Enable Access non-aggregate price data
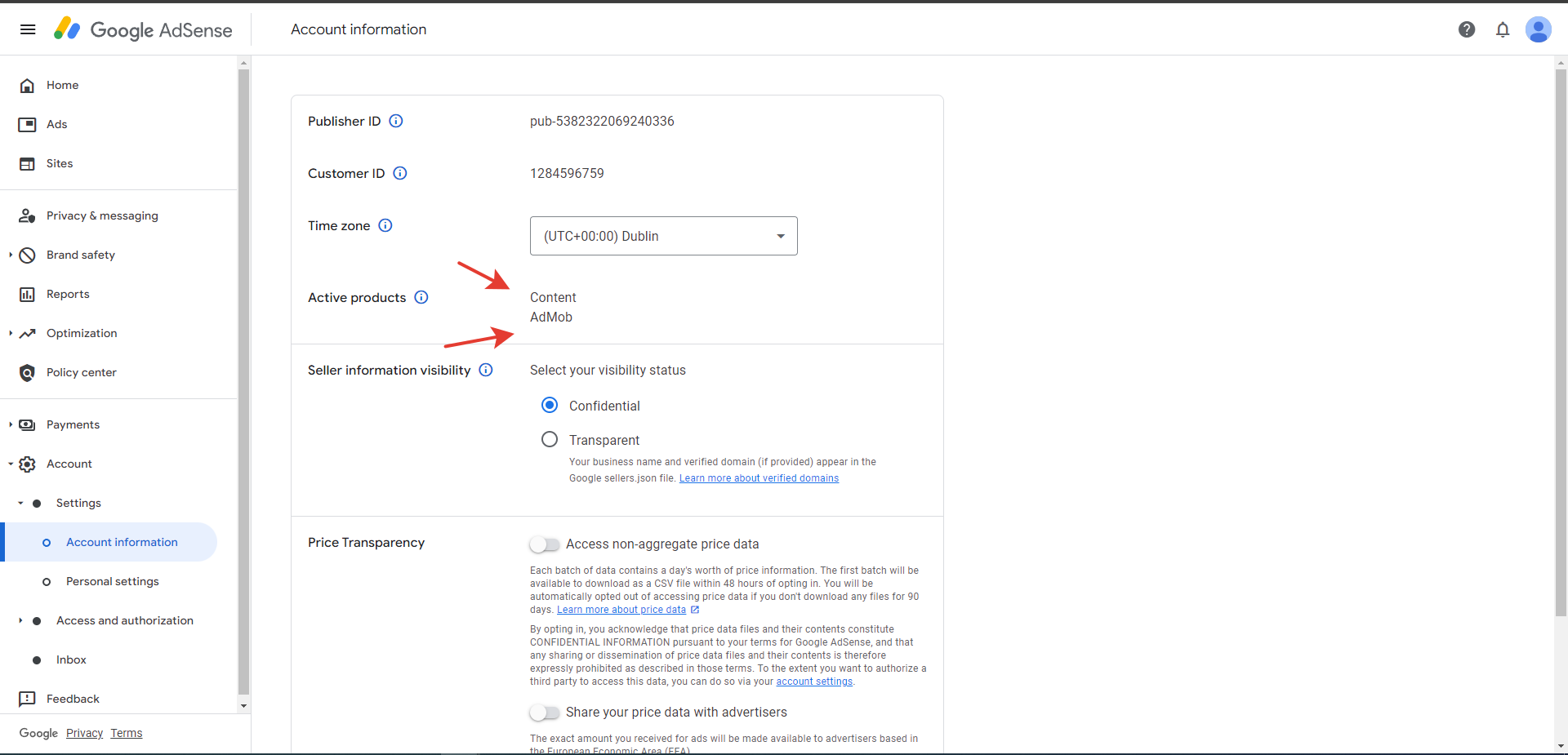The height and width of the screenshot is (755, 1568). 544,544
